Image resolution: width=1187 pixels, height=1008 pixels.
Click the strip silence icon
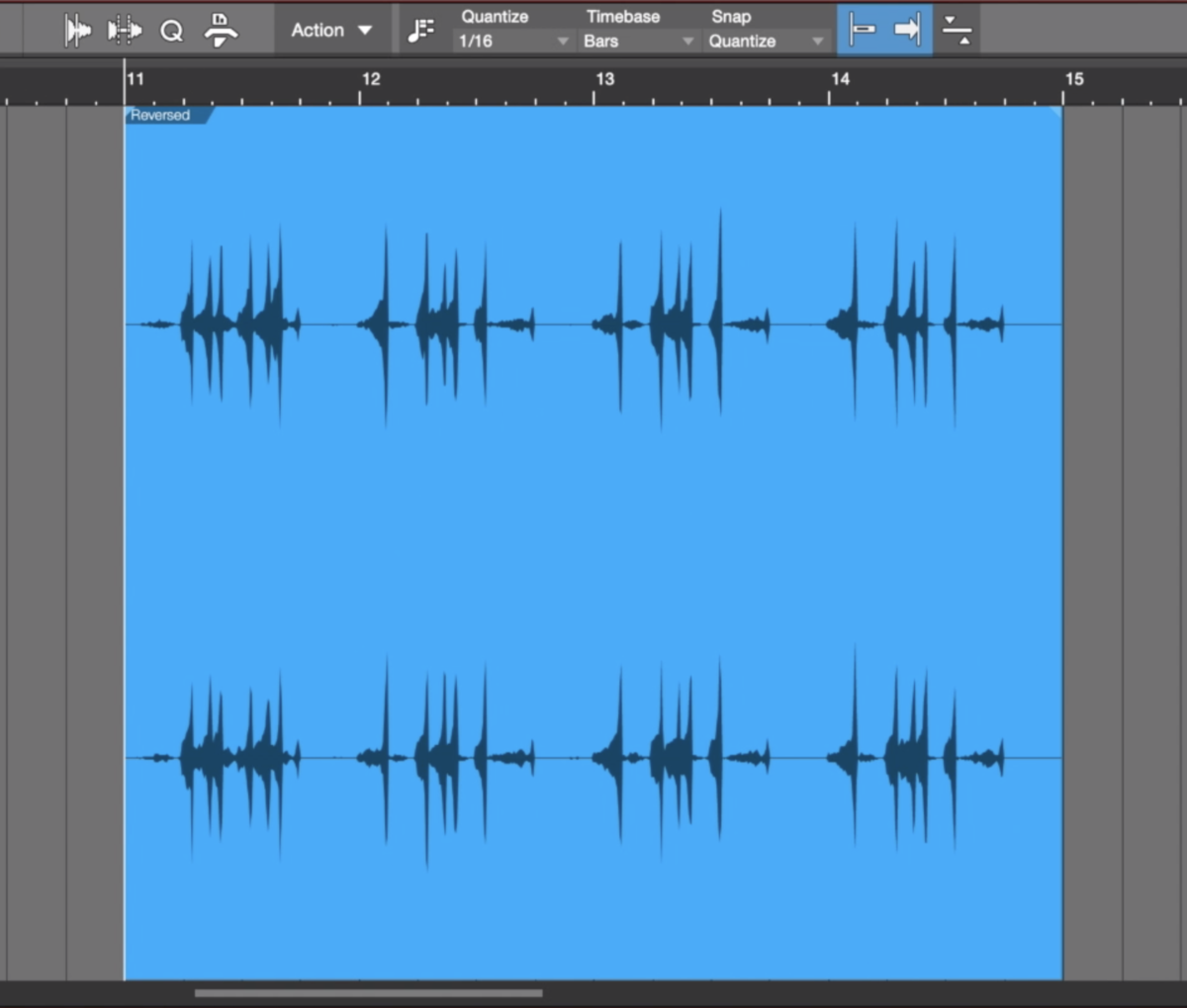click(220, 30)
